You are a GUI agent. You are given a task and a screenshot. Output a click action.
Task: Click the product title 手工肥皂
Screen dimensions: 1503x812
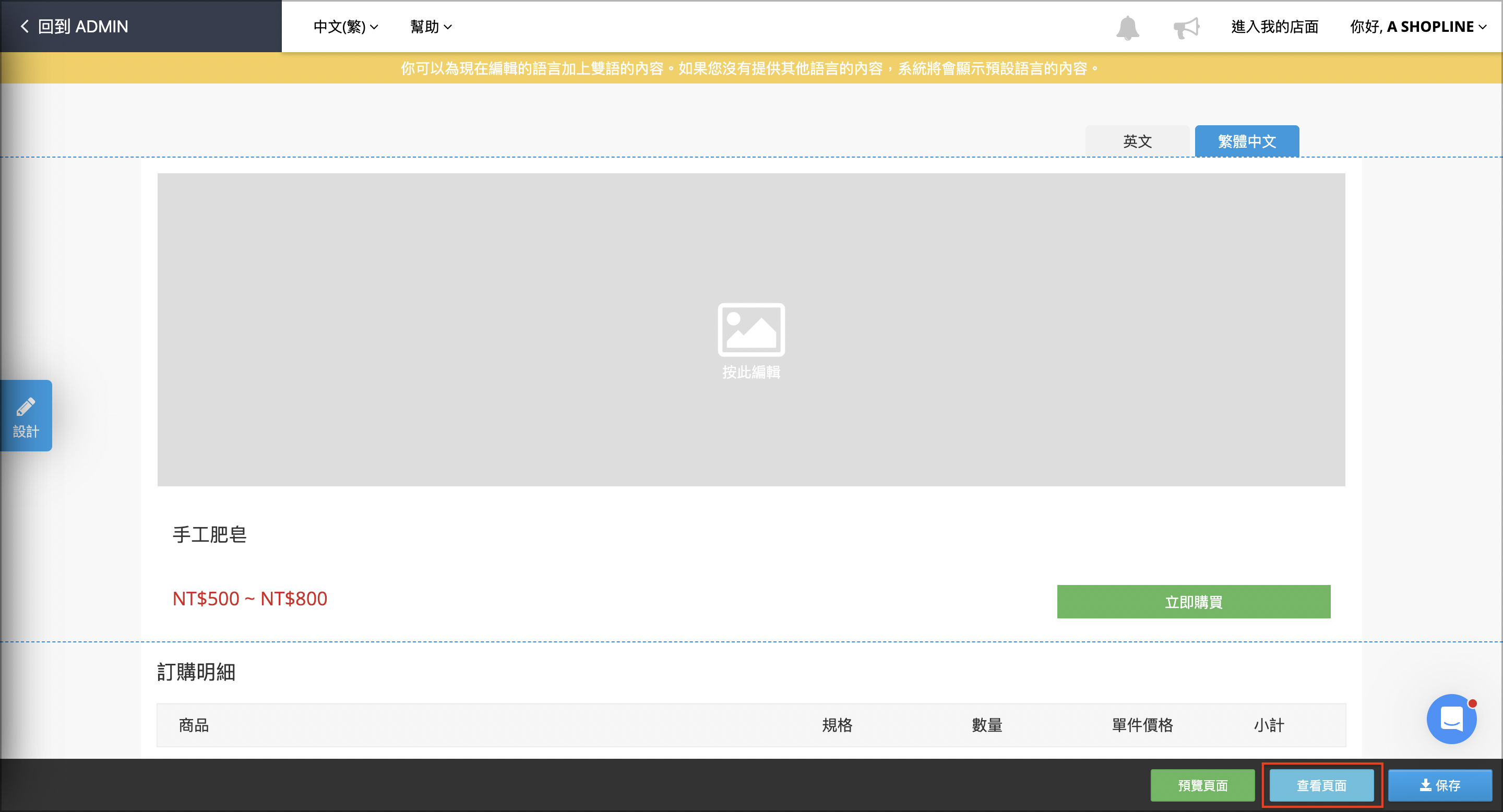pyautogui.click(x=209, y=534)
